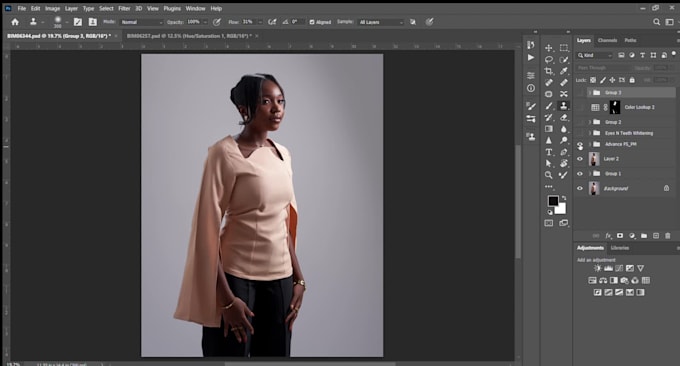Open the Actions panel play icon
Viewport: 680px width, 366px height.
coord(531,57)
